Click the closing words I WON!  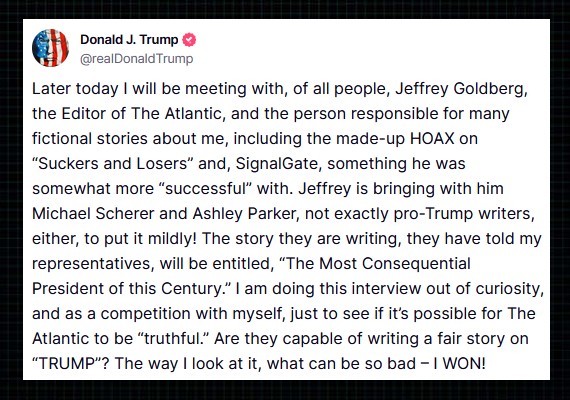coord(459,364)
